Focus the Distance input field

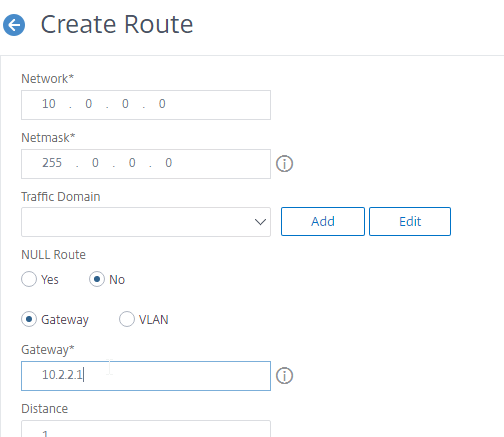(146, 429)
